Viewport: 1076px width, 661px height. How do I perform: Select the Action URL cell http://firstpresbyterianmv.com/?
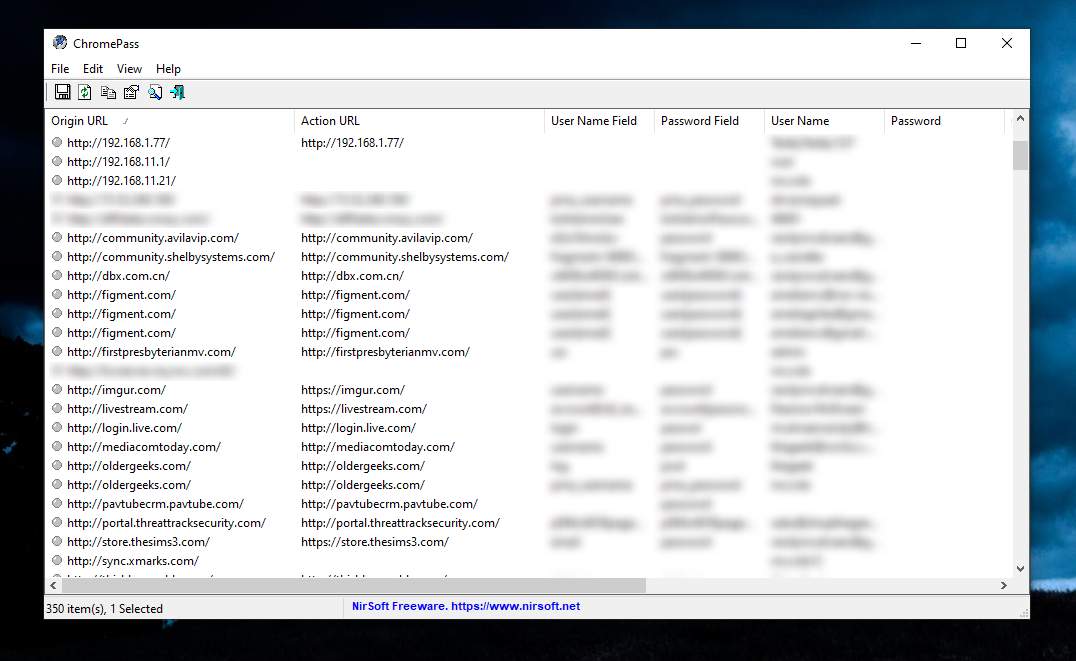[385, 351]
